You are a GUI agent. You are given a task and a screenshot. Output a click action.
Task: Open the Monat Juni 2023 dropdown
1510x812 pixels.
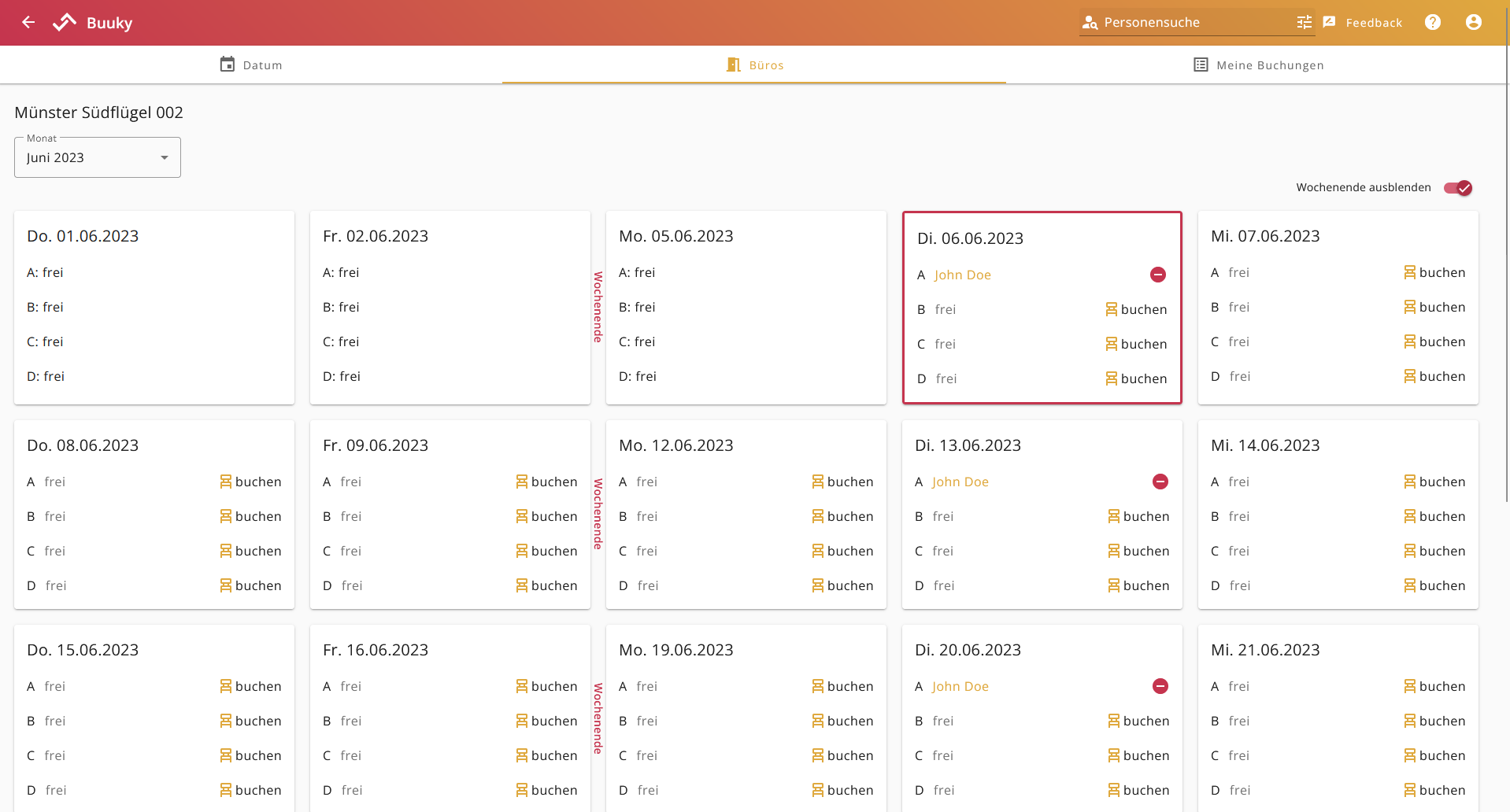point(98,157)
